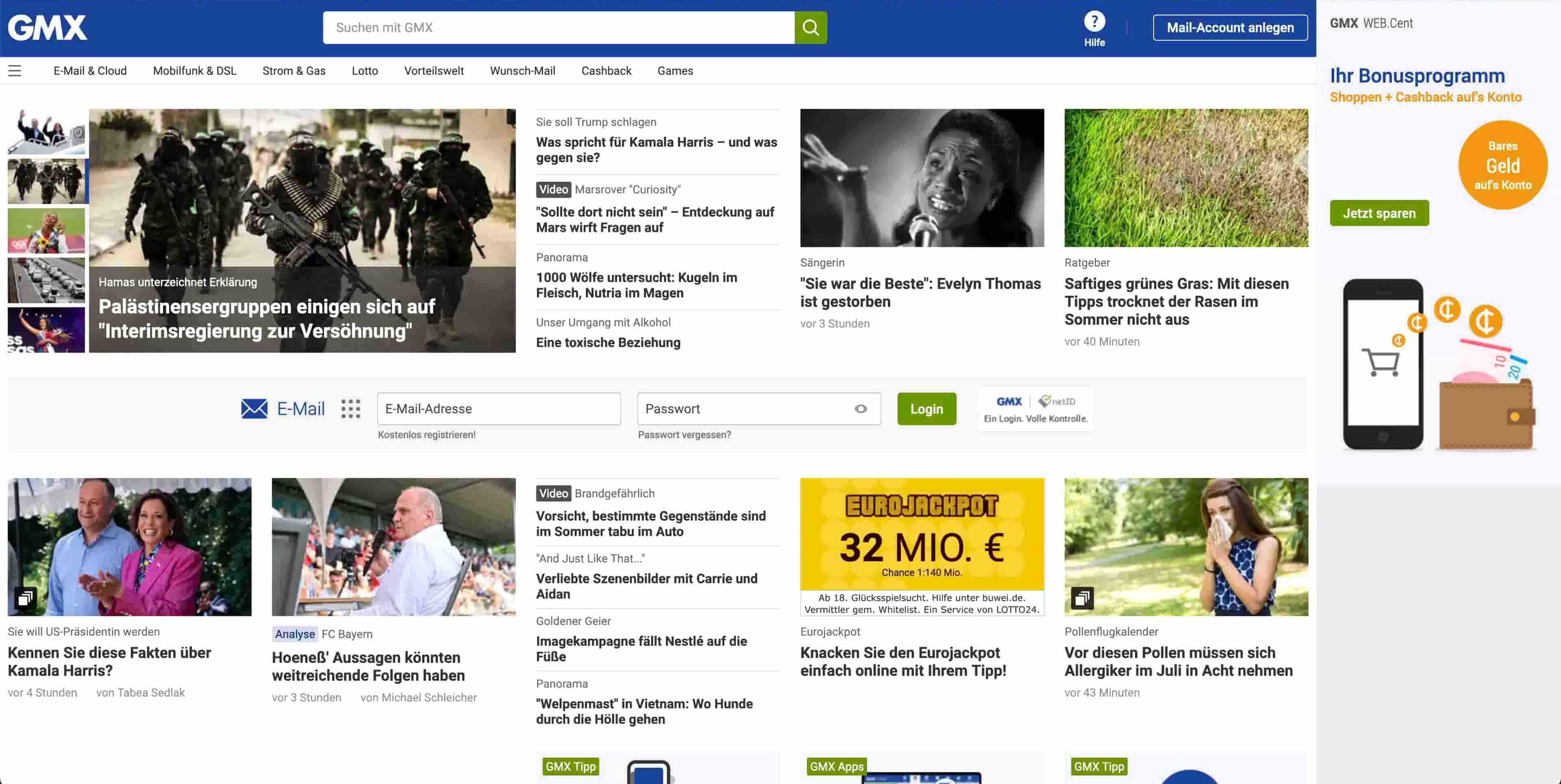
Task: Click Jetzt sparen button
Action: (x=1379, y=213)
